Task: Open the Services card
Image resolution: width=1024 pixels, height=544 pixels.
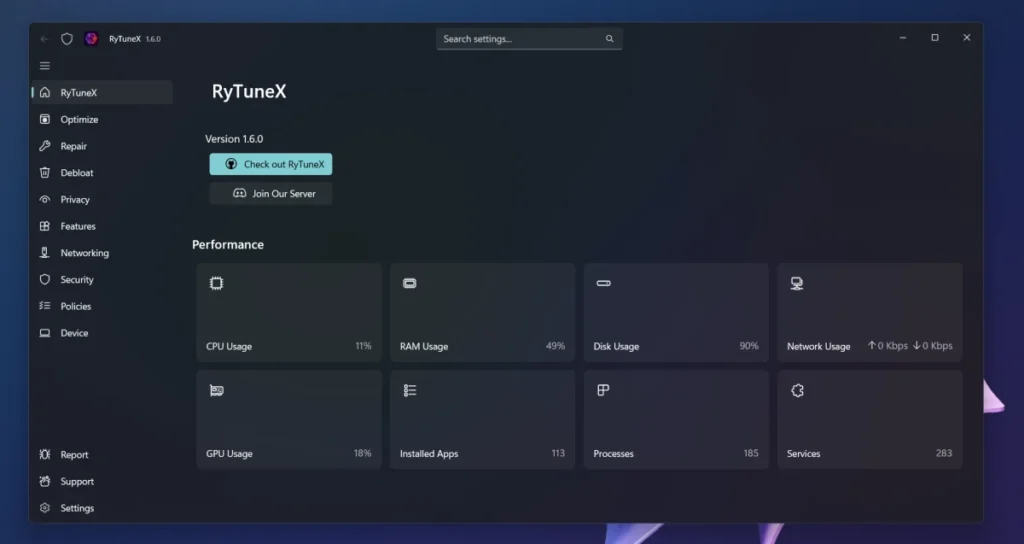Action: [x=870, y=420]
